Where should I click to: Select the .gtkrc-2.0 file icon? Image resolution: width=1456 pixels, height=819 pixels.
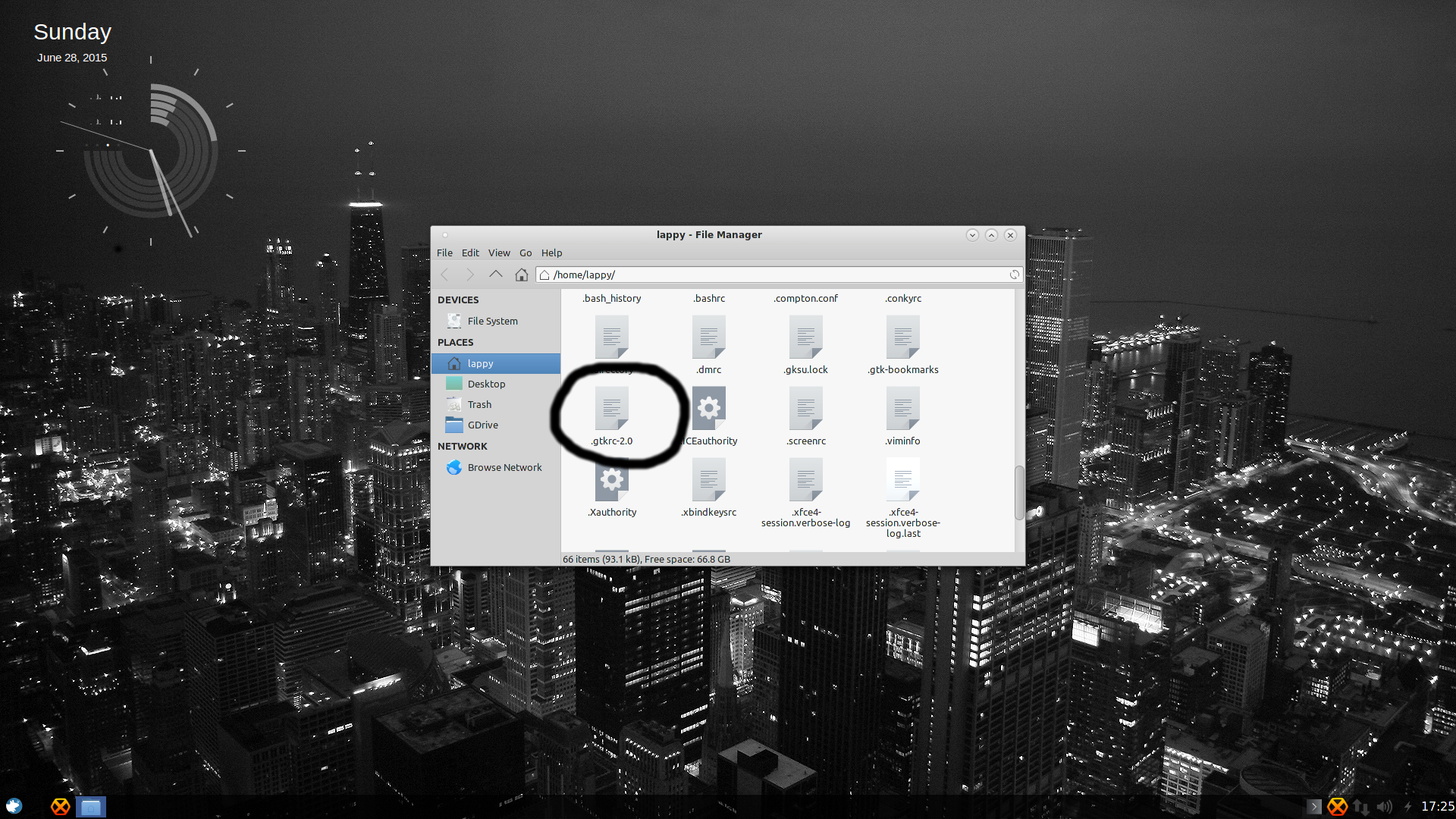click(612, 408)
